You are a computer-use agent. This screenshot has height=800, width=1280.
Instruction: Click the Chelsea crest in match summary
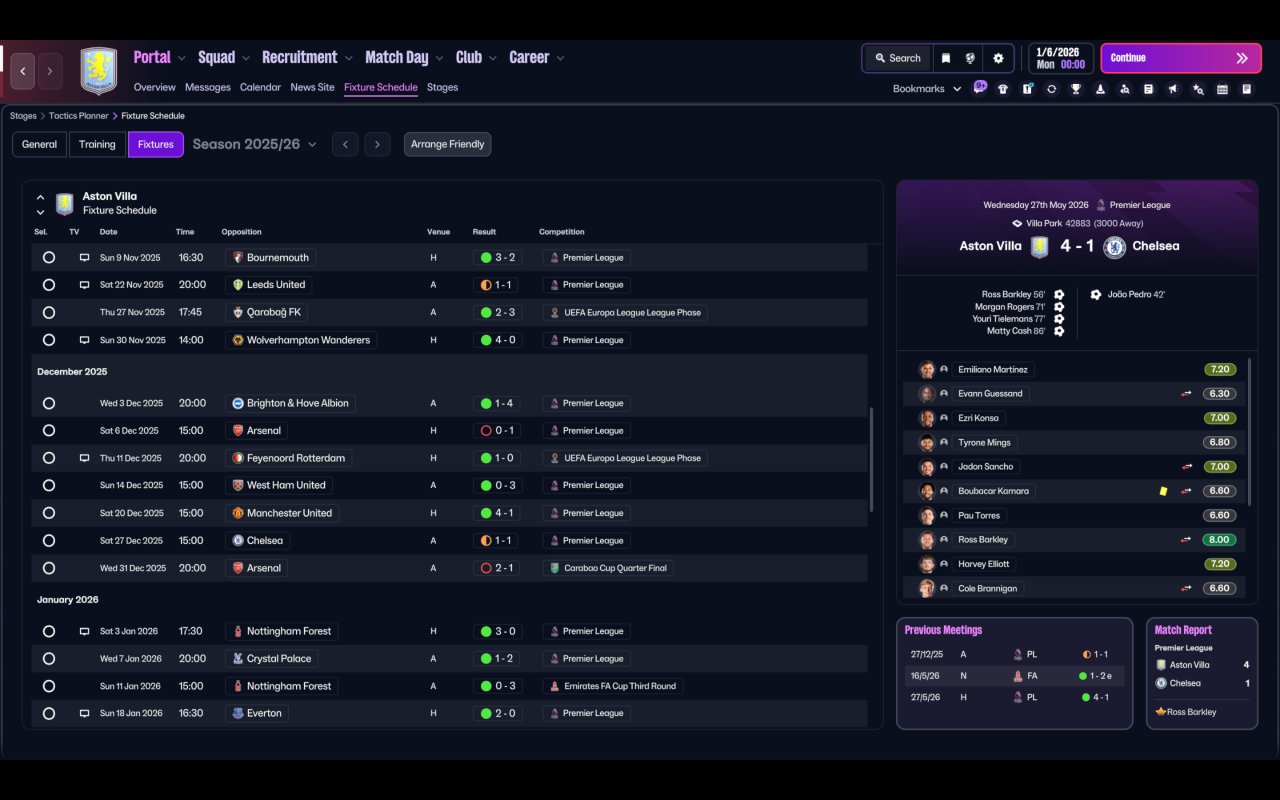(1114, 247)
